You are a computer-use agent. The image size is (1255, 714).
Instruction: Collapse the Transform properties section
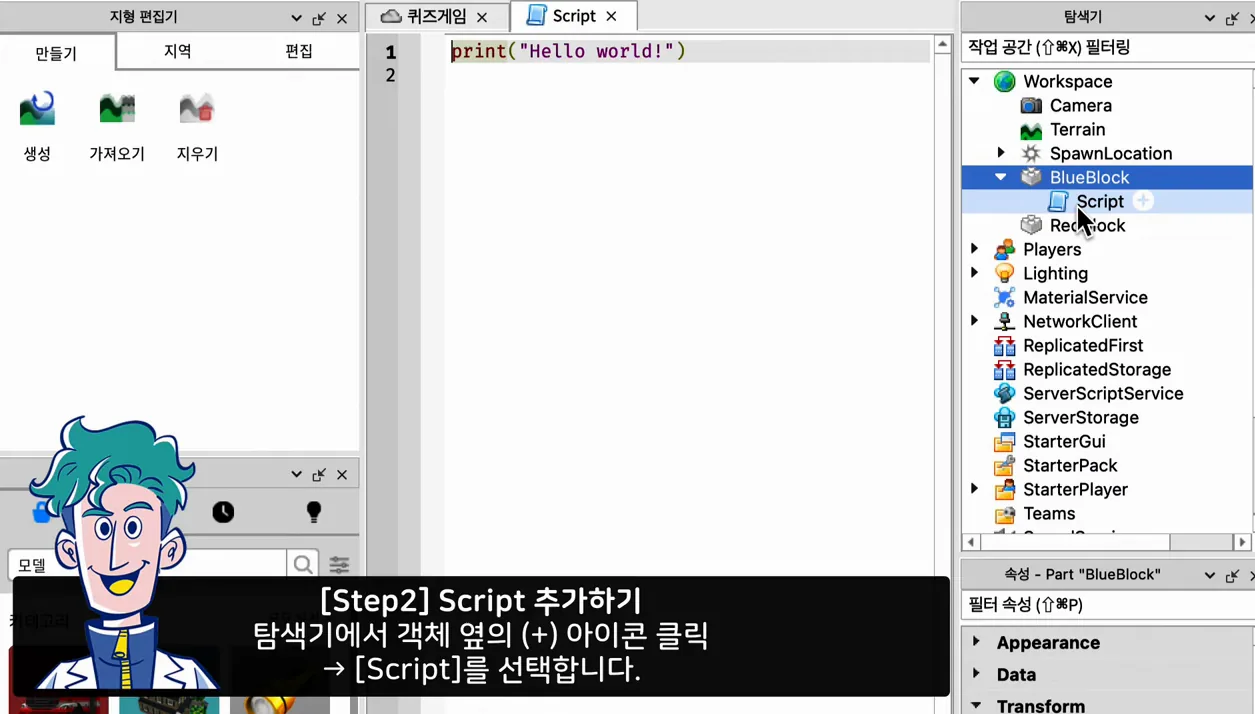976,705
